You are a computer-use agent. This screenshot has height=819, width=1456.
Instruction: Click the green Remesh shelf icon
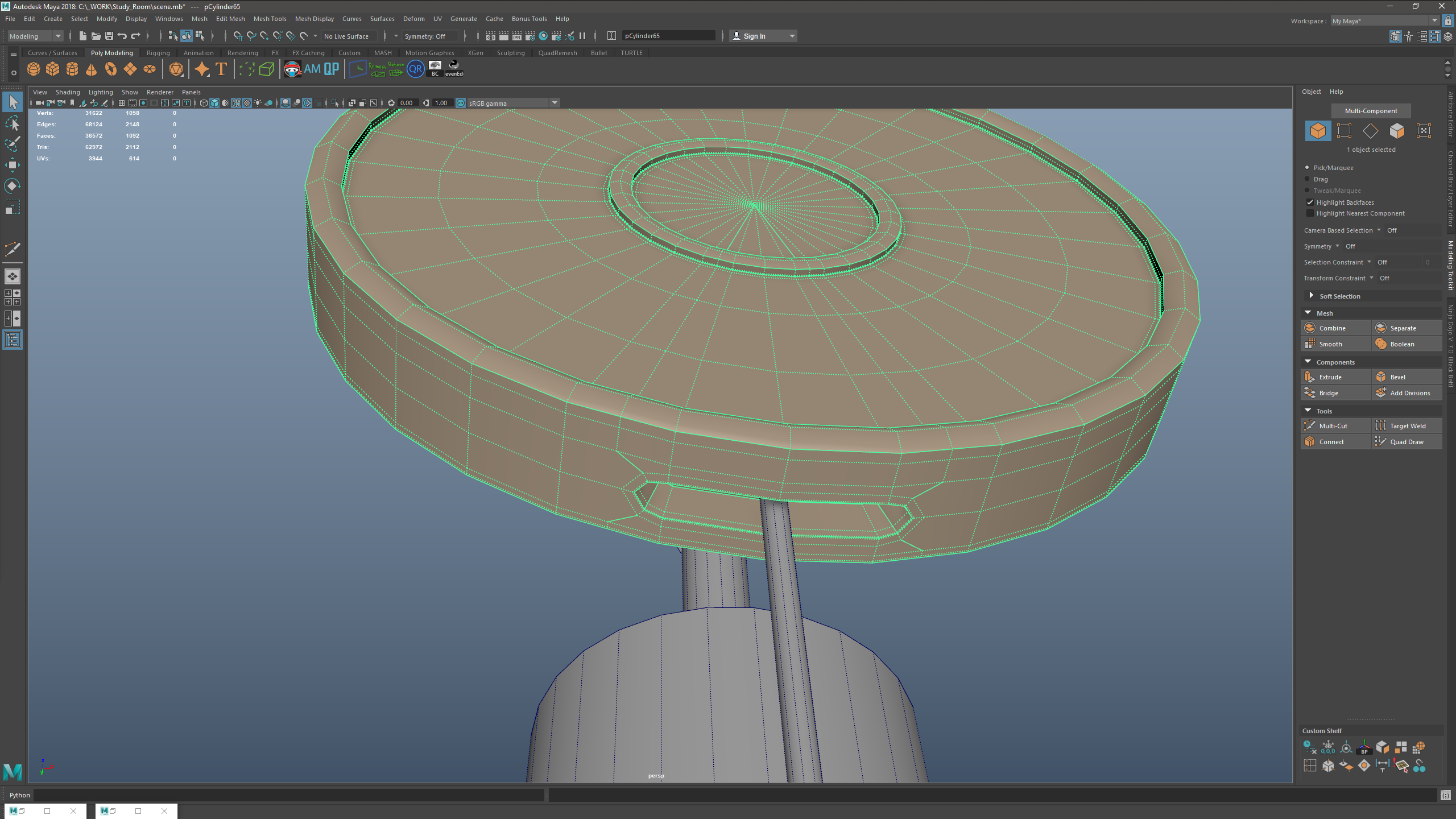tap(377, 69)
